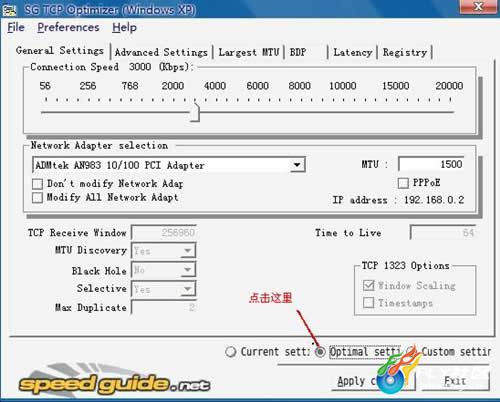Check Don't modify Network Adapters option
The height and width of the screenshot is (402, 500).
coord(37,184)
